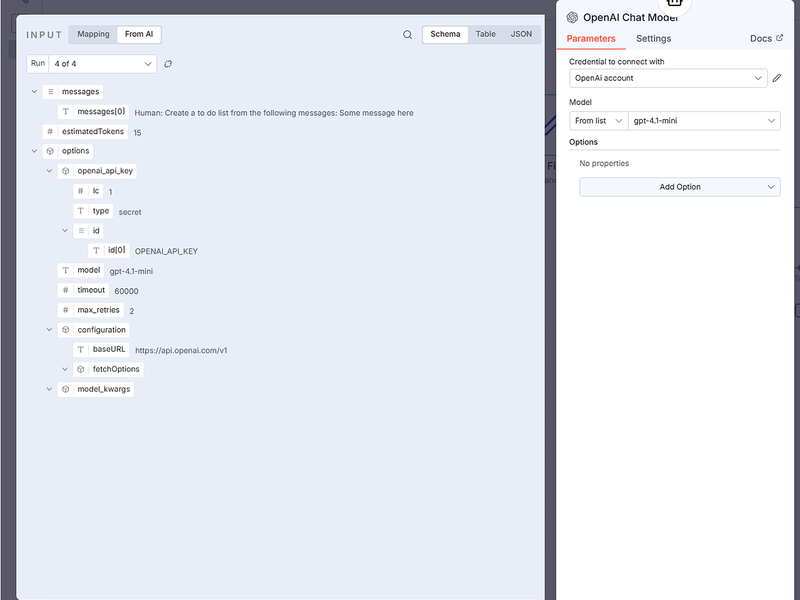Click the Add Option button

680,187
